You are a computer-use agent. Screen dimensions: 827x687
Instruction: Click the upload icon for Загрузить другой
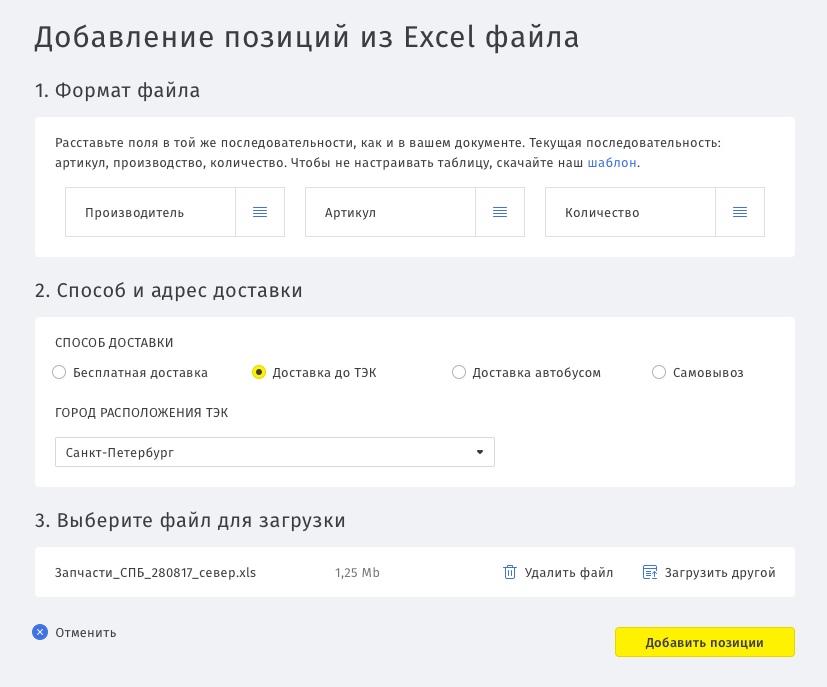click(x=650, y=572)
